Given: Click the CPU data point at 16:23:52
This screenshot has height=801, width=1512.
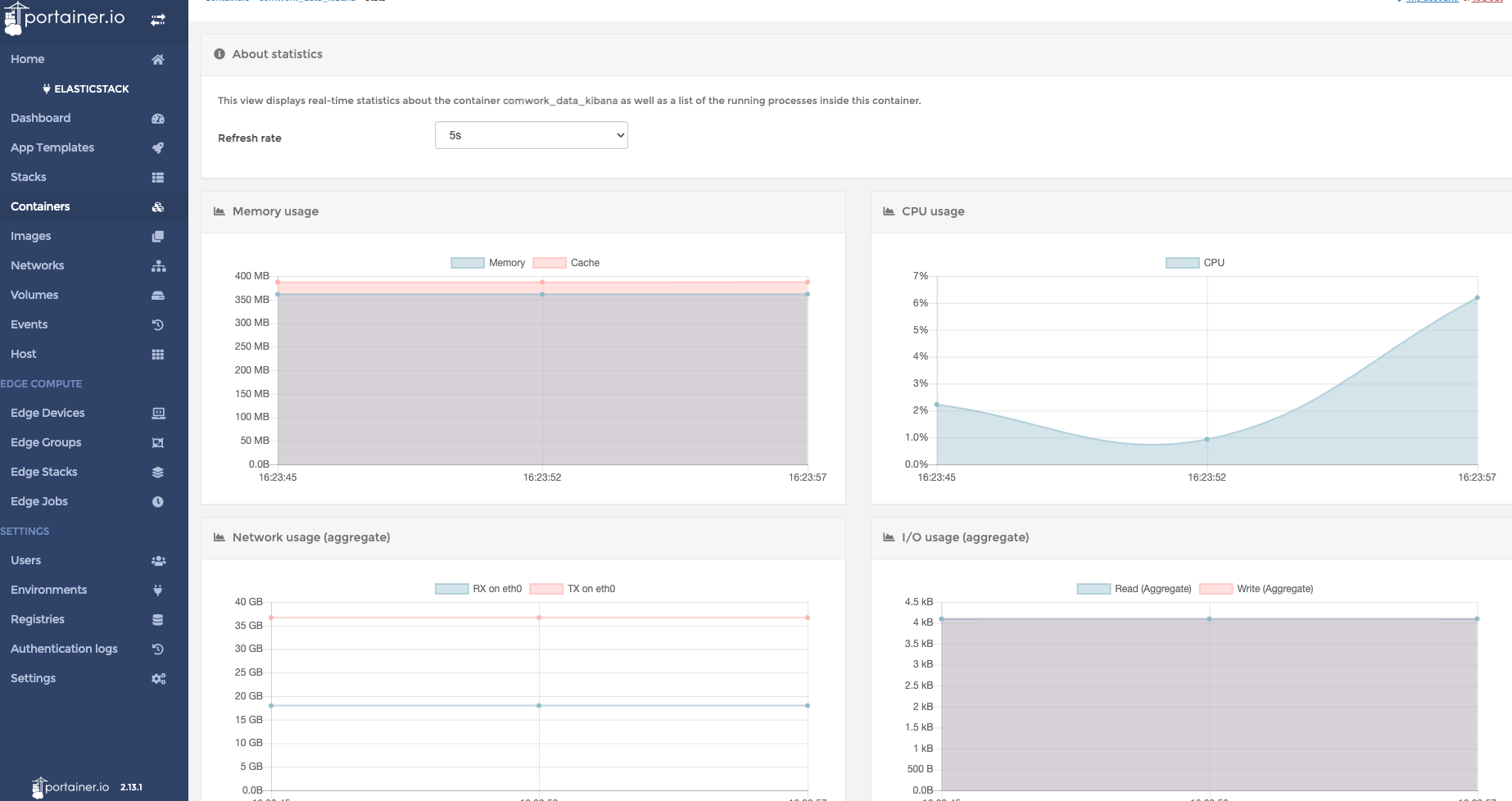Looking at the screenshot, I should click(x=1206, y=440).
